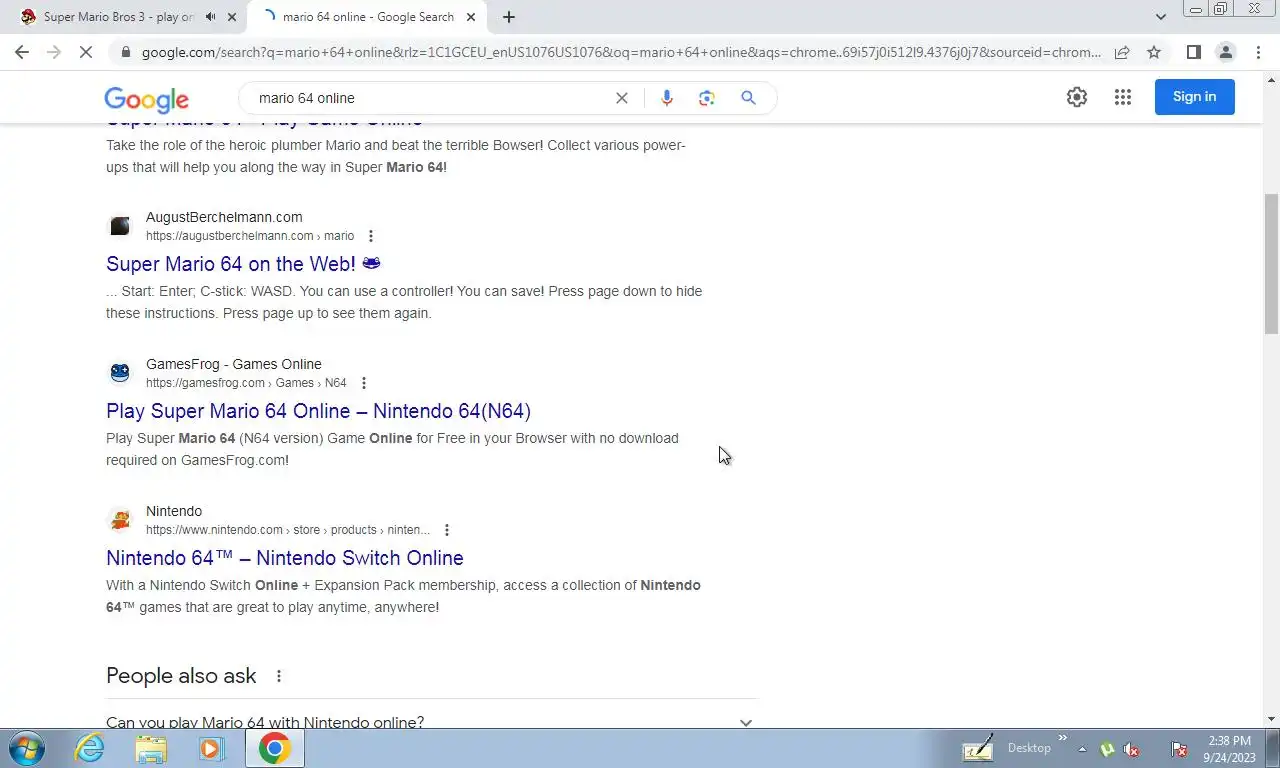This screenshot has height=768, width=1280.
Task: Bookmark this page with the star icon
Action: click(x=1154, y=52)
